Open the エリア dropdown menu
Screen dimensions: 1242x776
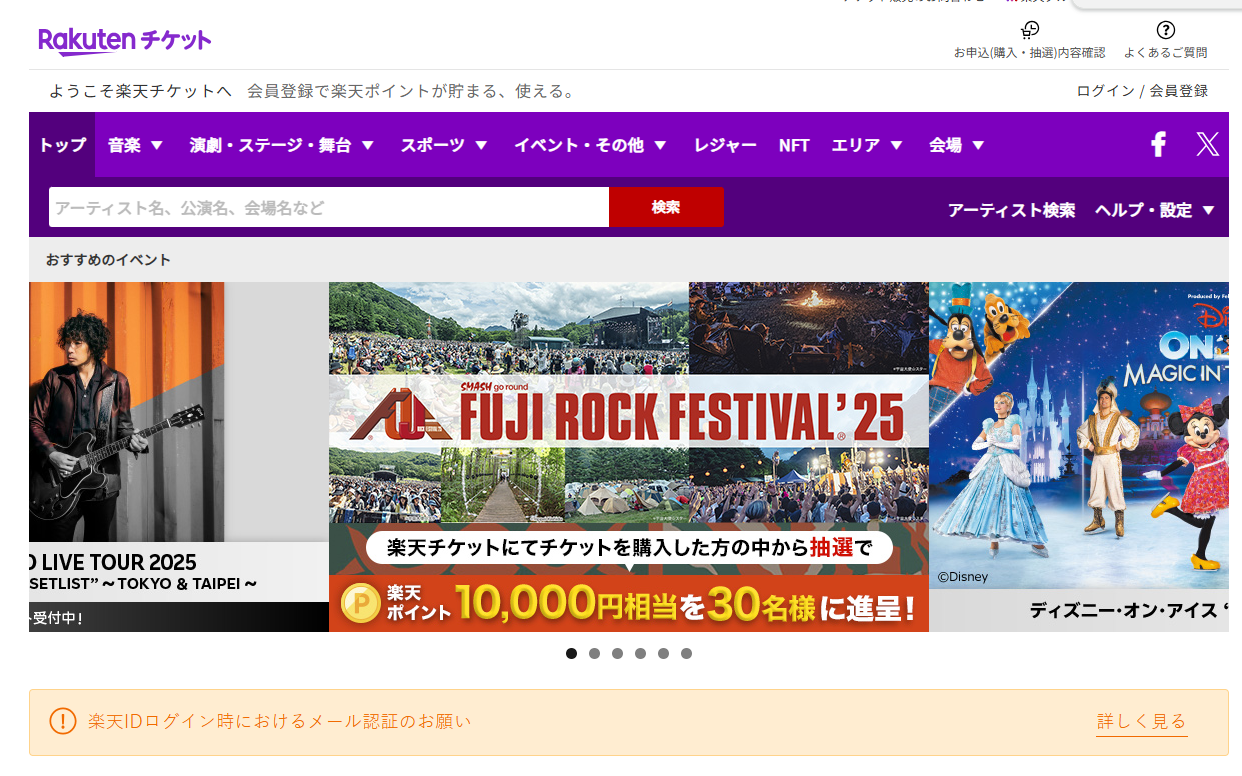point(867,145)
